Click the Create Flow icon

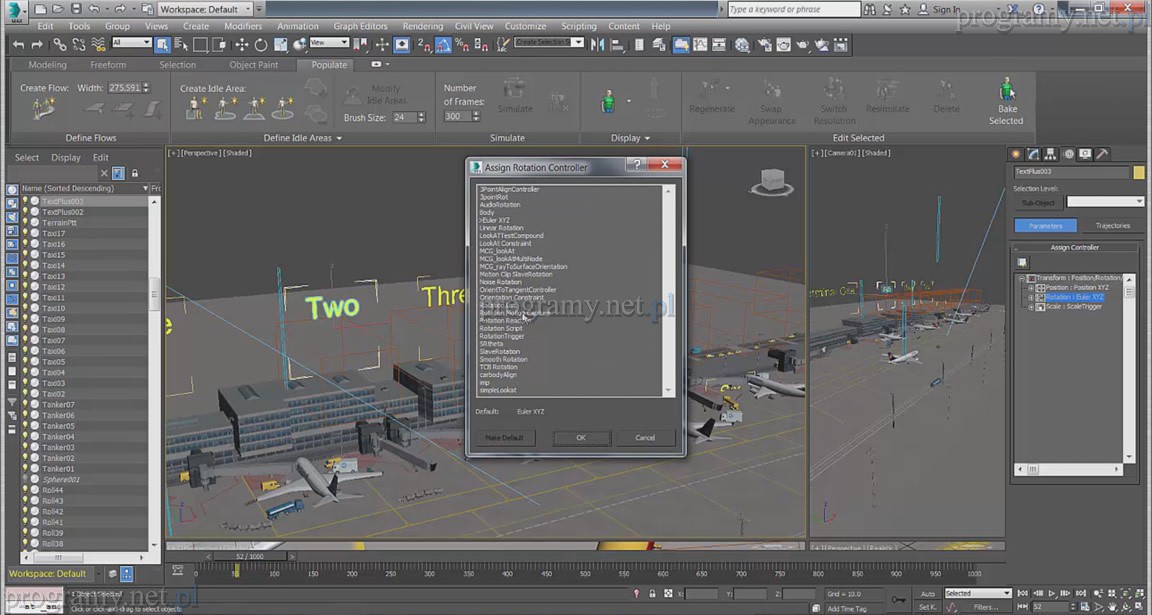tap(42, 109)
